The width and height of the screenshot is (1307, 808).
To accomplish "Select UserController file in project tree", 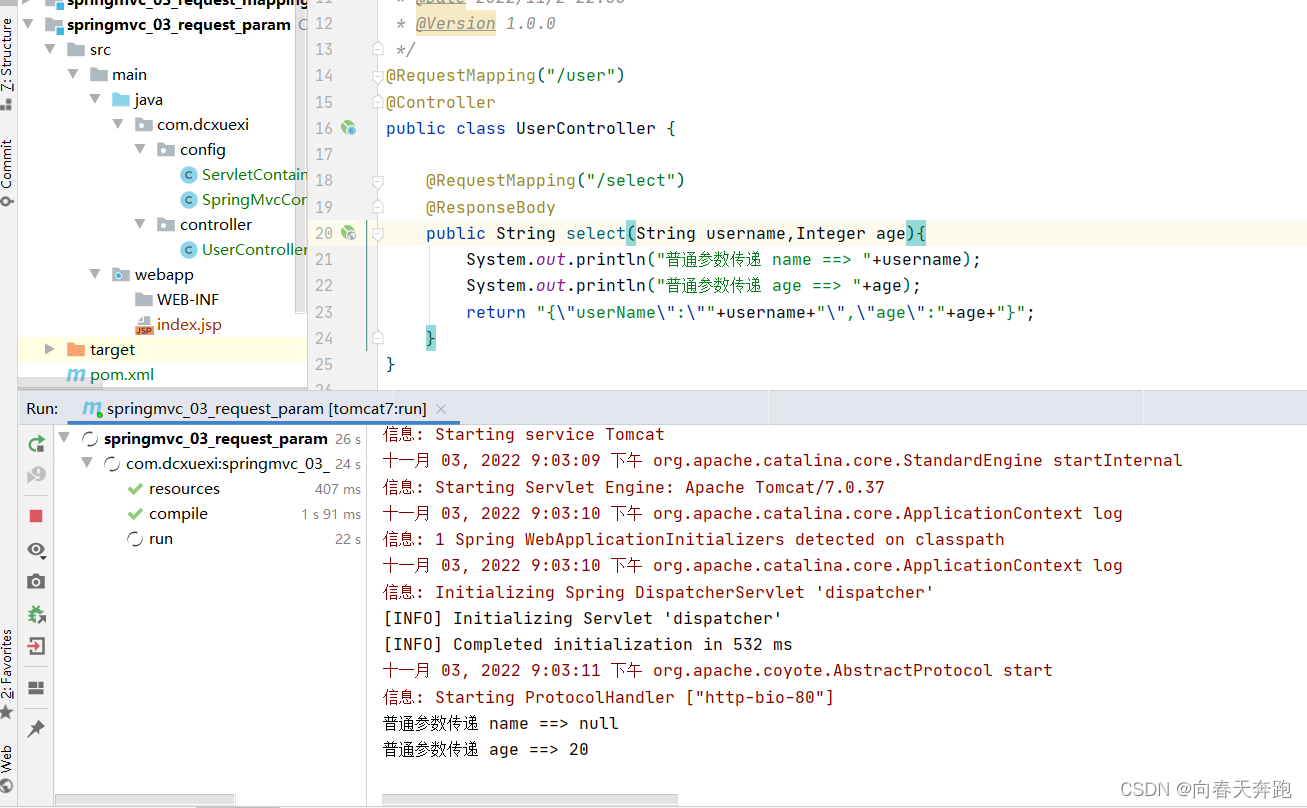I will [254, 250].
